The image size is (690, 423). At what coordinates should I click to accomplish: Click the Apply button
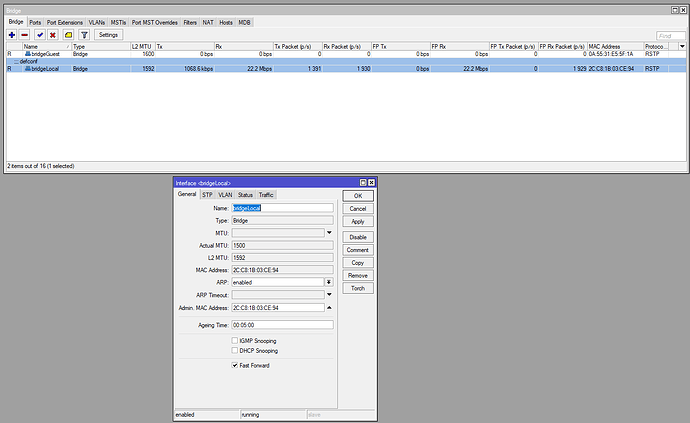(x=357, y=221)
